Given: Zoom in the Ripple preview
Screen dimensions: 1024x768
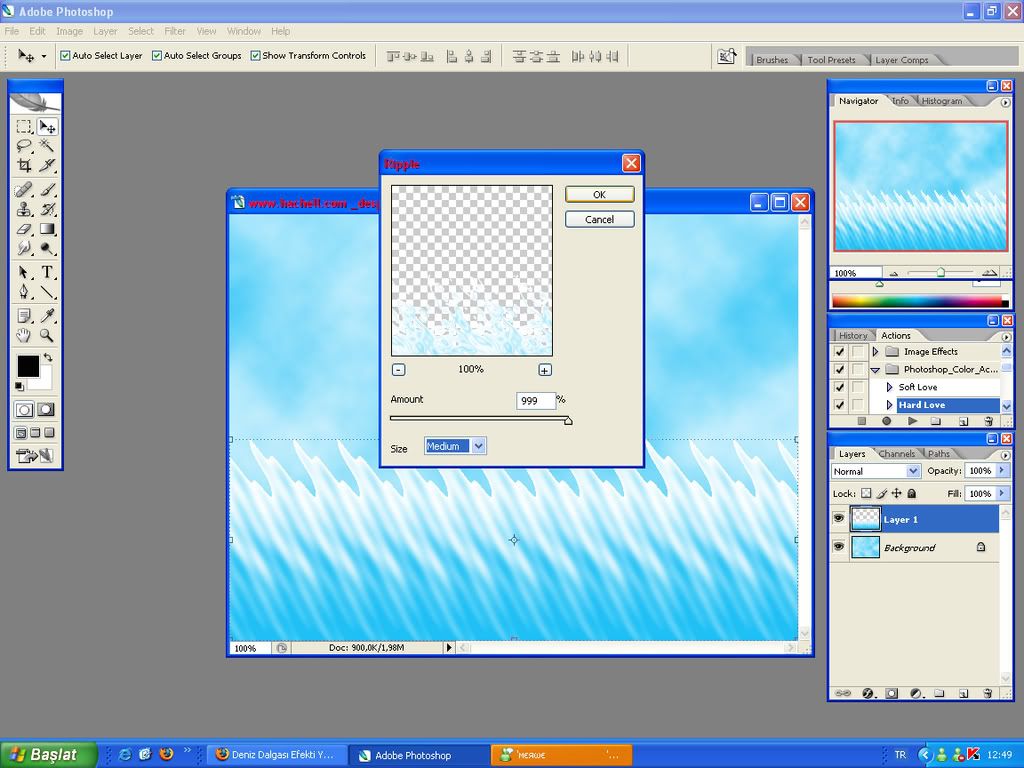Looking at the screenshot, I should click(545, 370).
